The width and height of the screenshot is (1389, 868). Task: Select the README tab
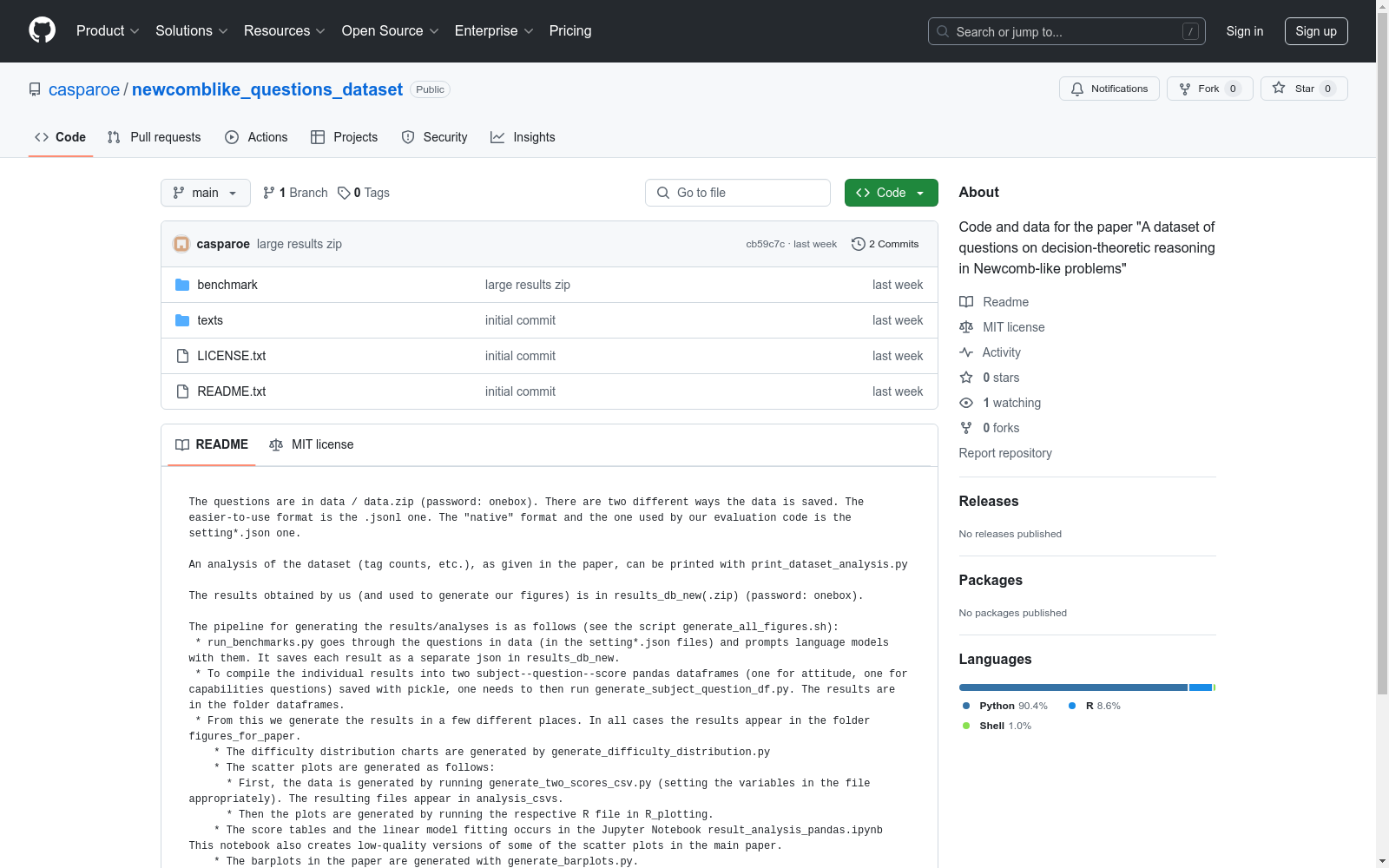[212, 444]
